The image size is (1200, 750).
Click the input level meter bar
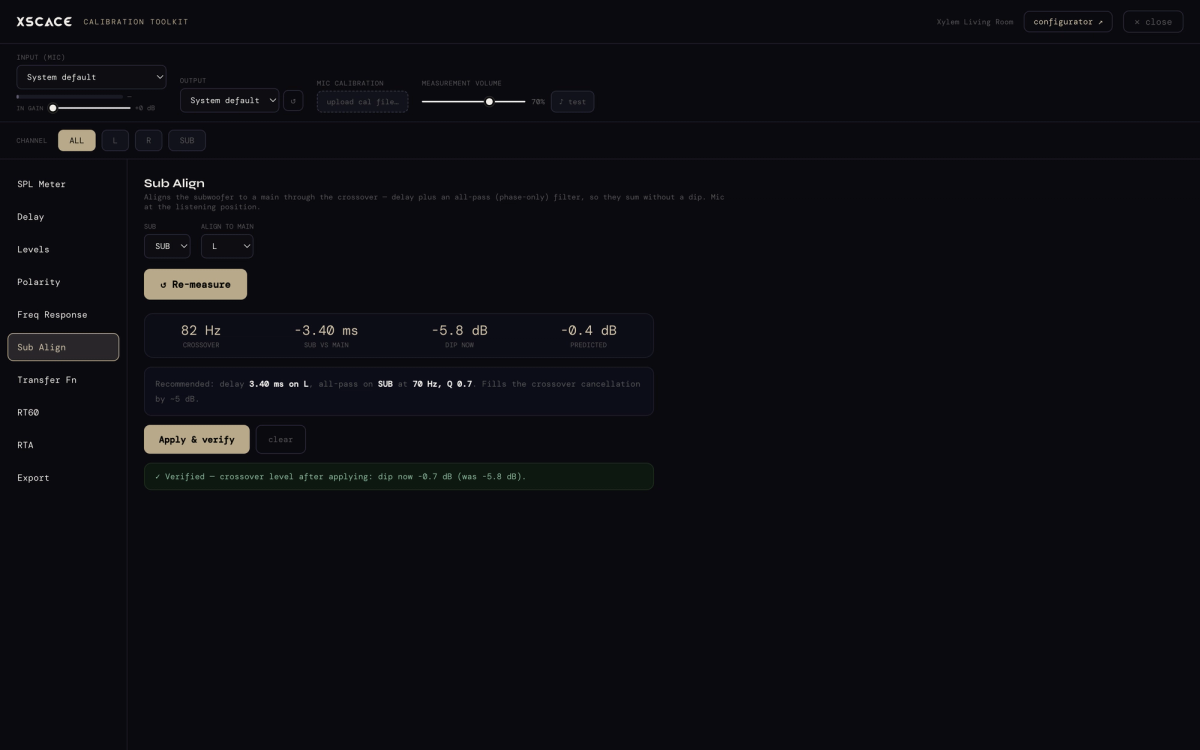click(70, 96)
